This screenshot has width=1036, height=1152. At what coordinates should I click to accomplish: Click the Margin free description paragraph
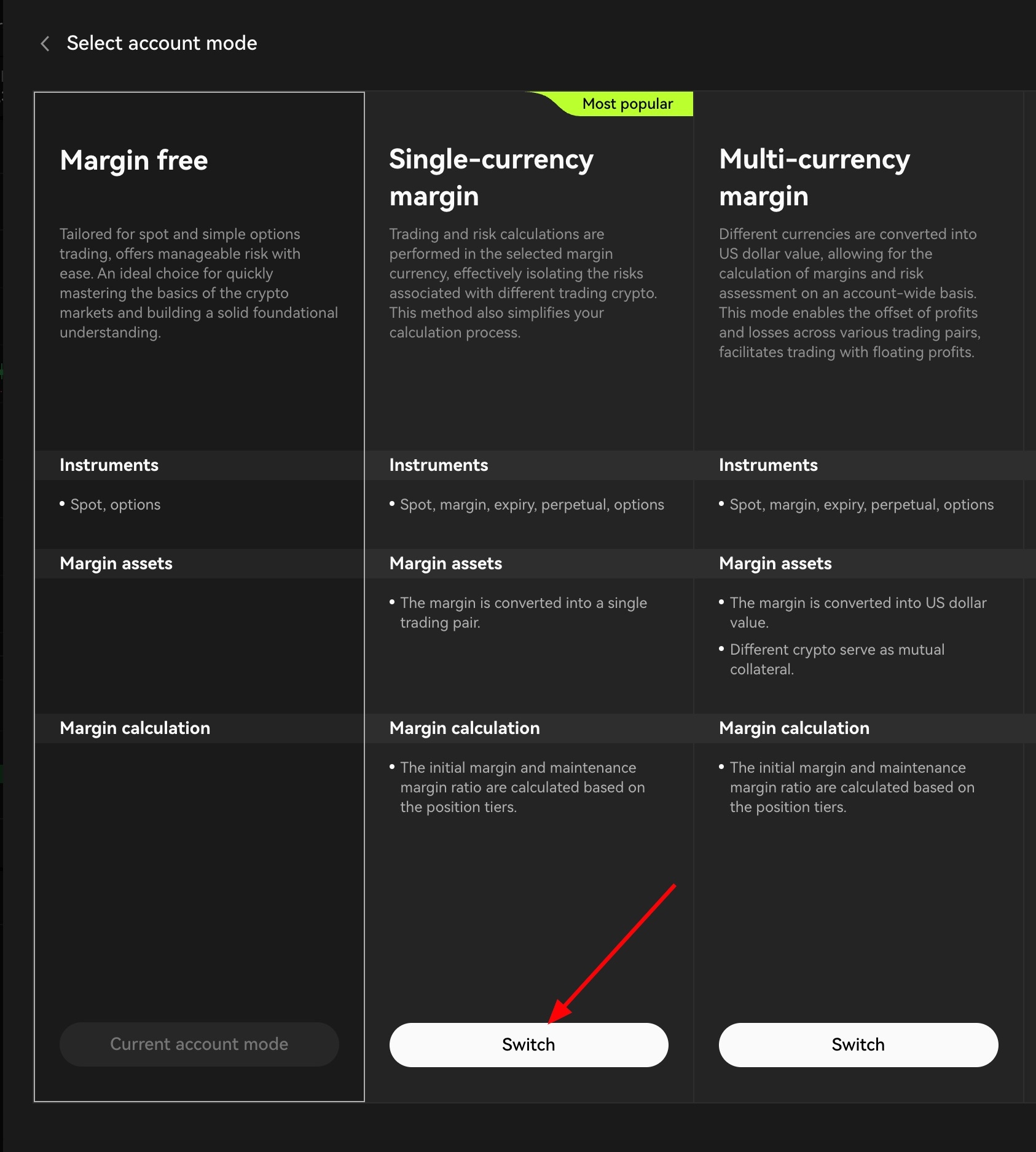click(198, 283)
